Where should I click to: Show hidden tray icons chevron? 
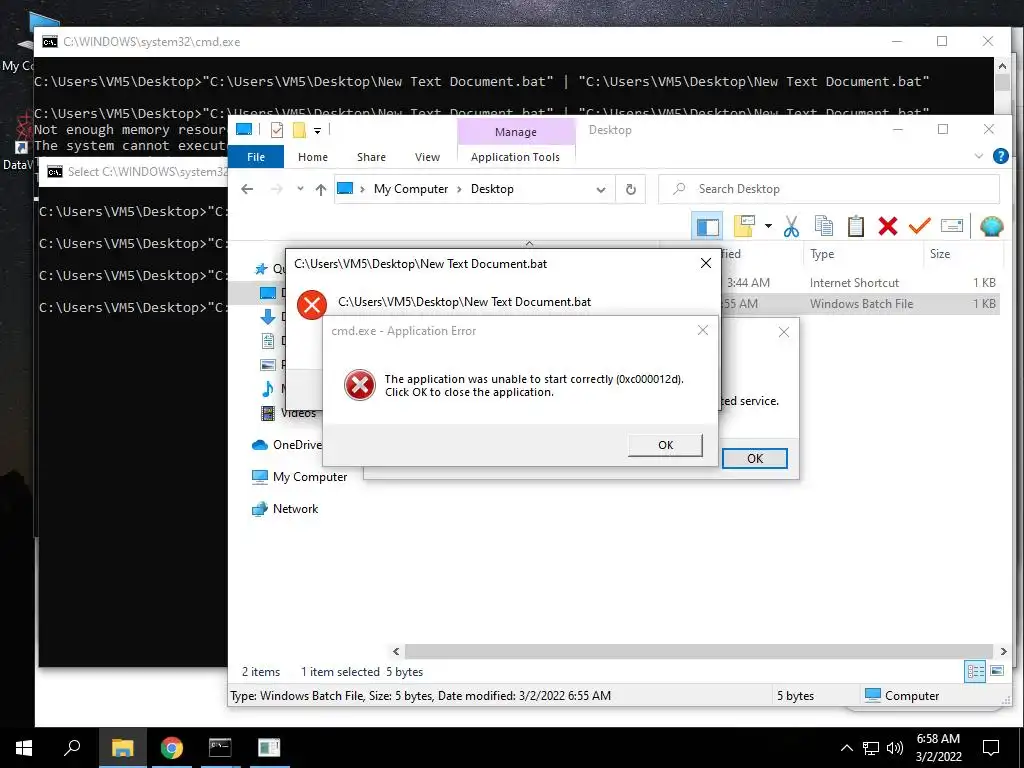coord(846,748)
